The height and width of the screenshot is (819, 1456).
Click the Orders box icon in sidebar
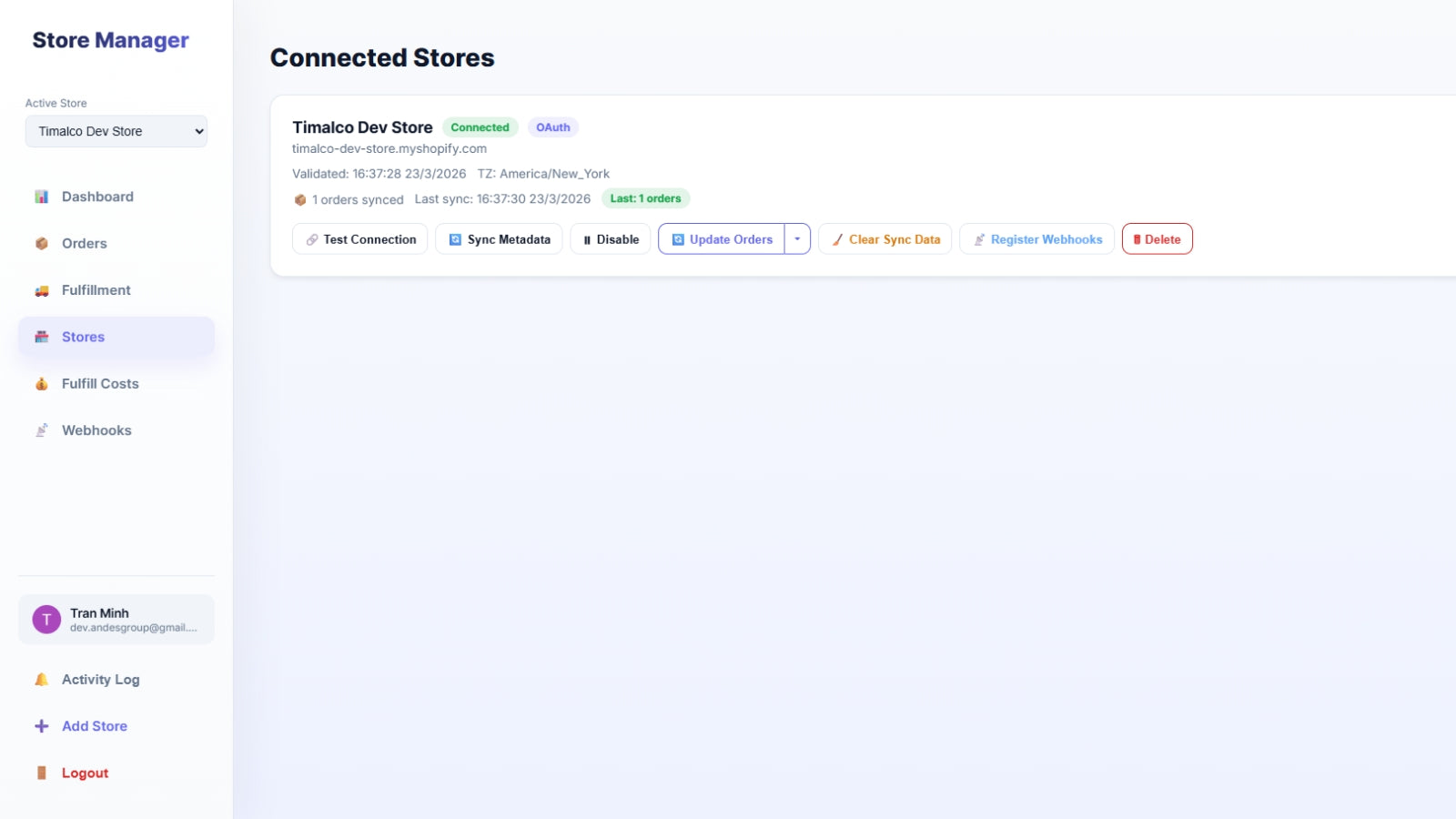41,243
